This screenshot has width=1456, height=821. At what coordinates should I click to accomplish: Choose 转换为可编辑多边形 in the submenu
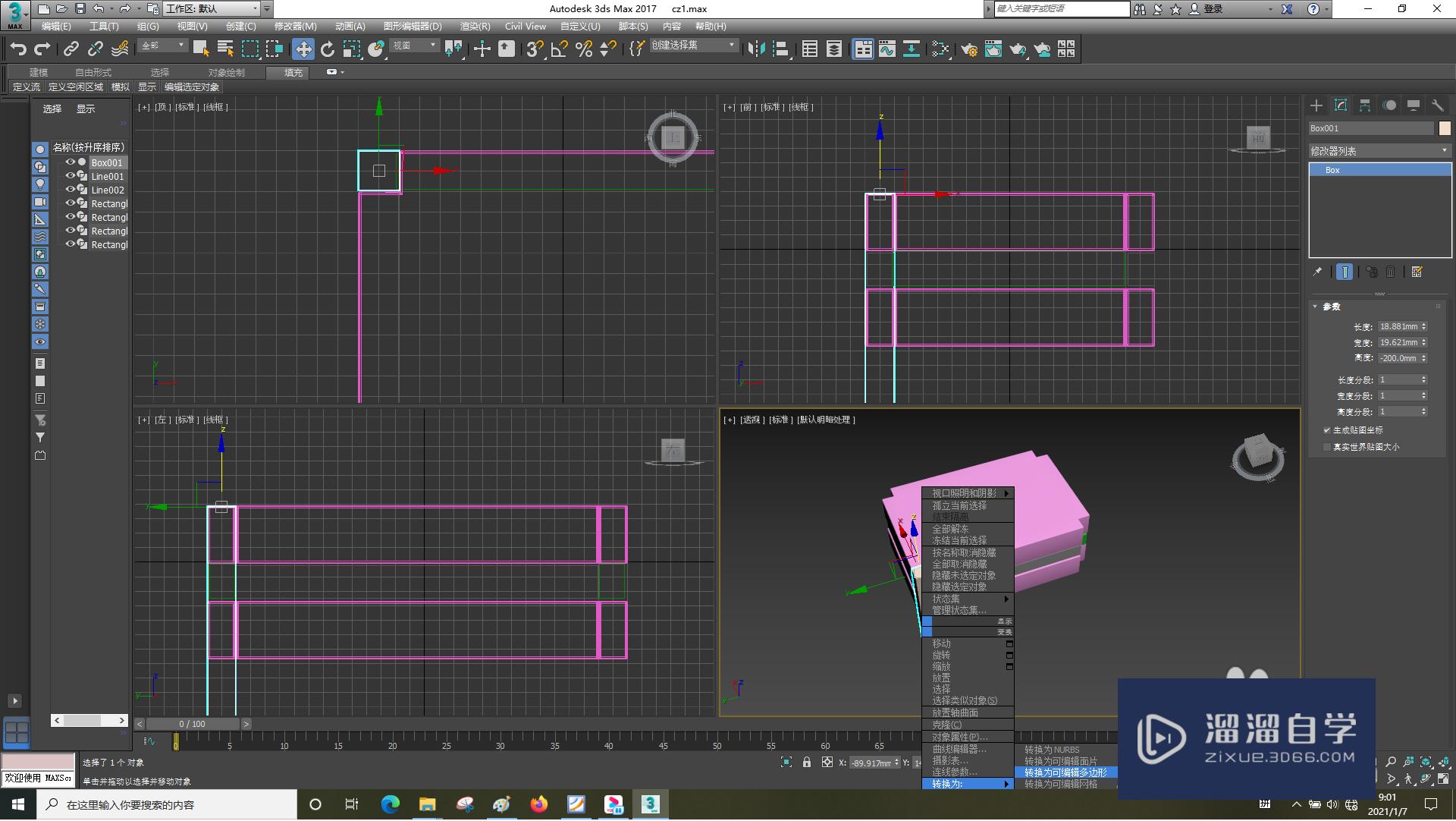pyautogui.click(x=1065, y=772)
